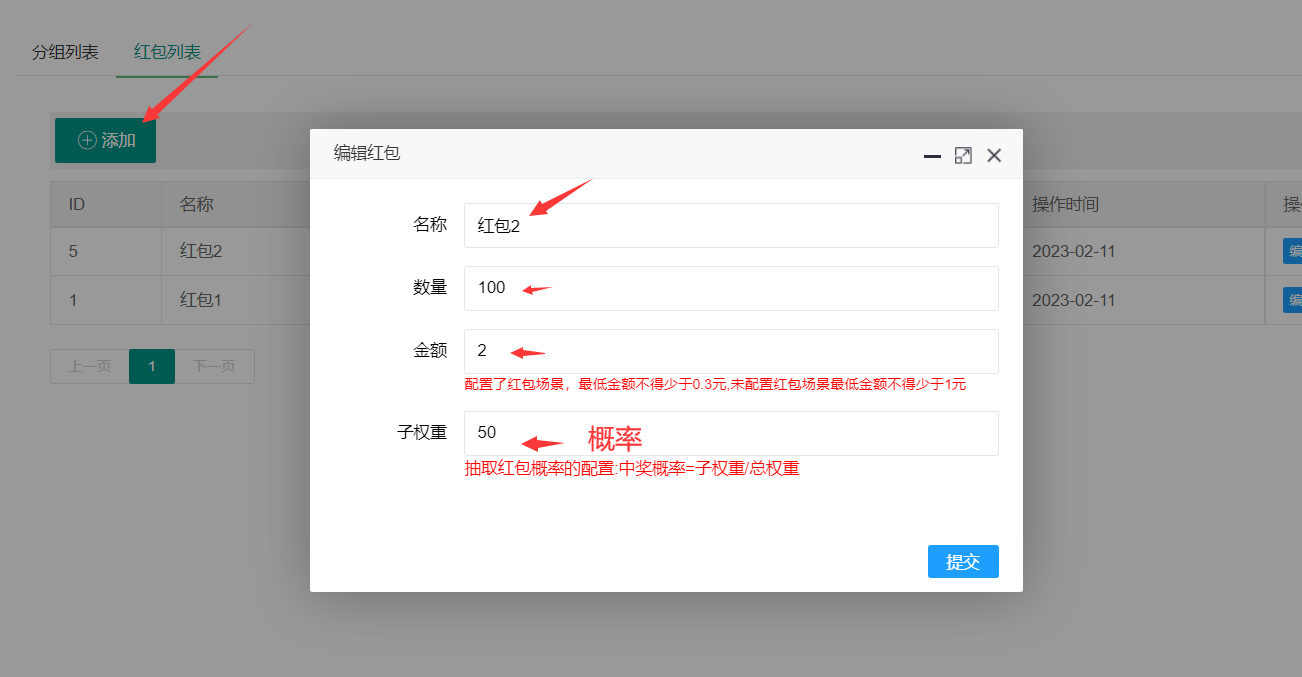Image resolution: width=1302 pixels, height=677 pixels.
Task: Close the 编辑红包 dialog
Action: pos(994,155)
